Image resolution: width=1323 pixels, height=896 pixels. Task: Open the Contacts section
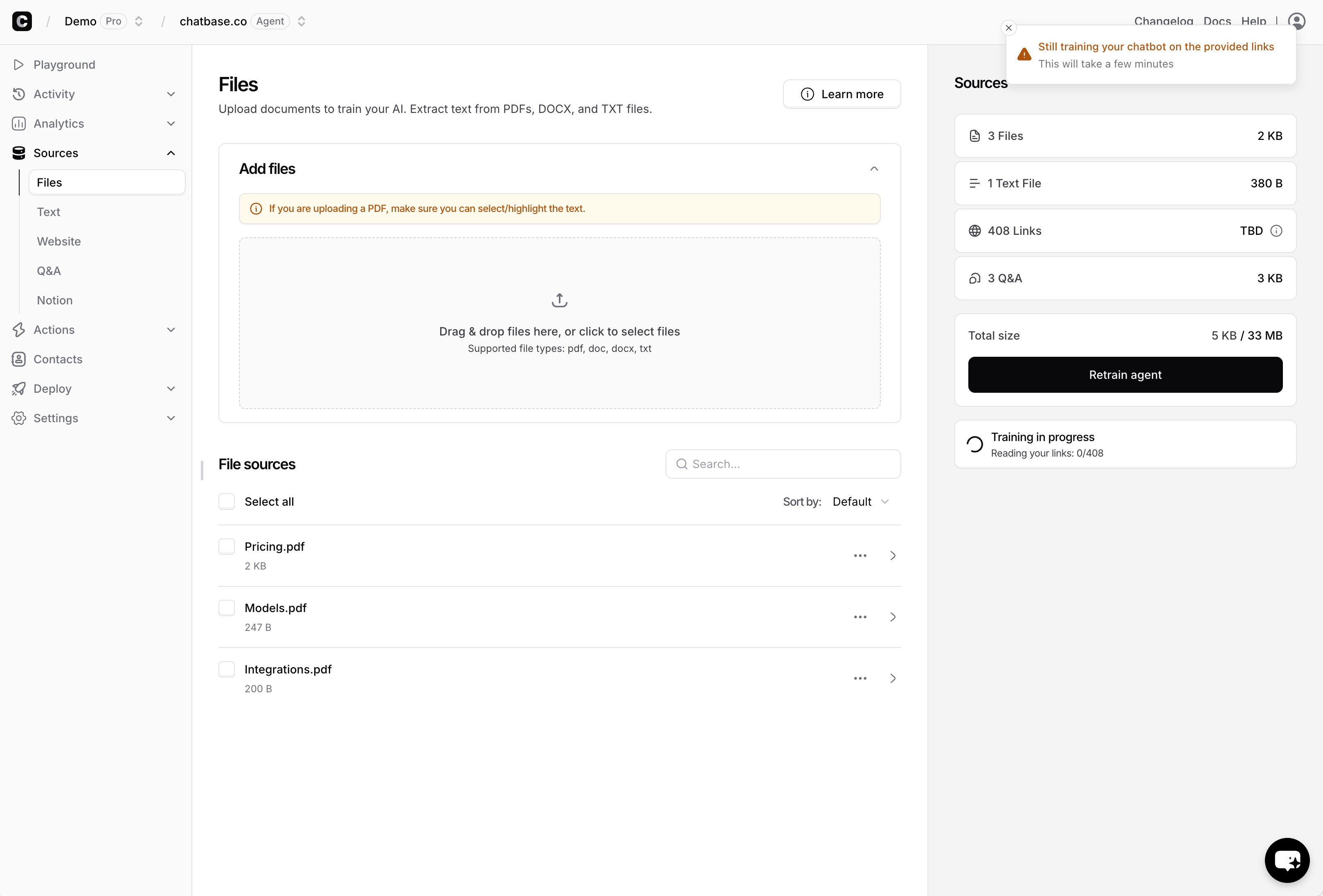pyautogui.click(x=58, y=359)
